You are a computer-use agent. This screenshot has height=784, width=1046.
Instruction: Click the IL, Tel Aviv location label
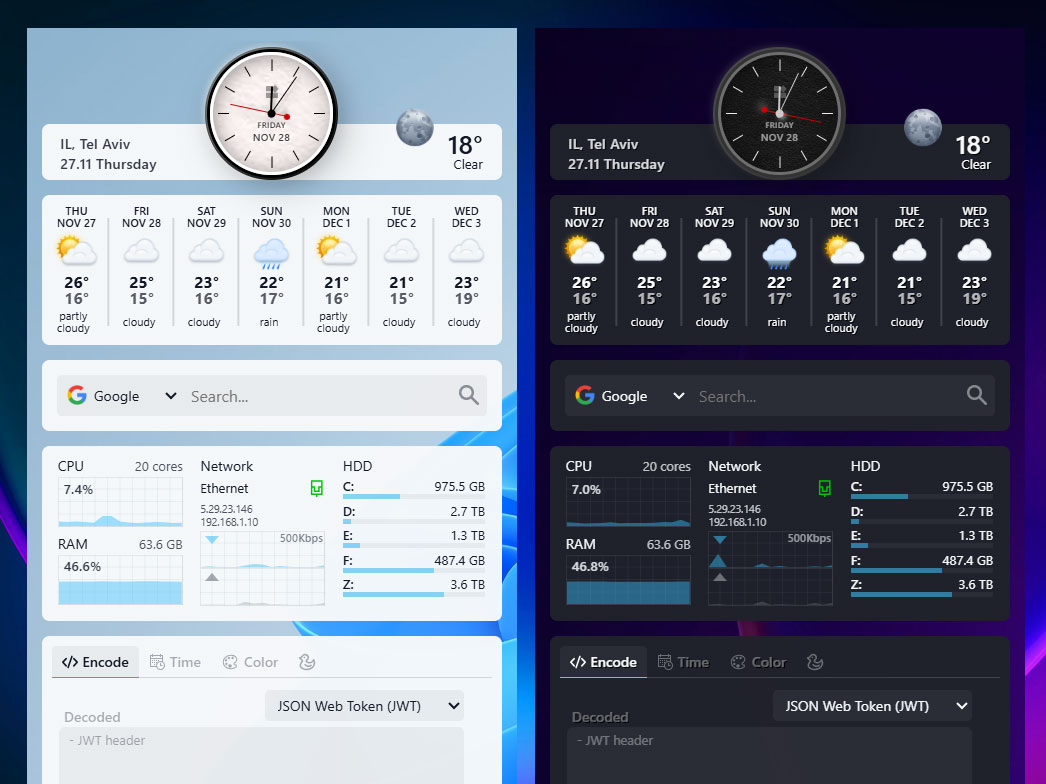coord(94,143)
